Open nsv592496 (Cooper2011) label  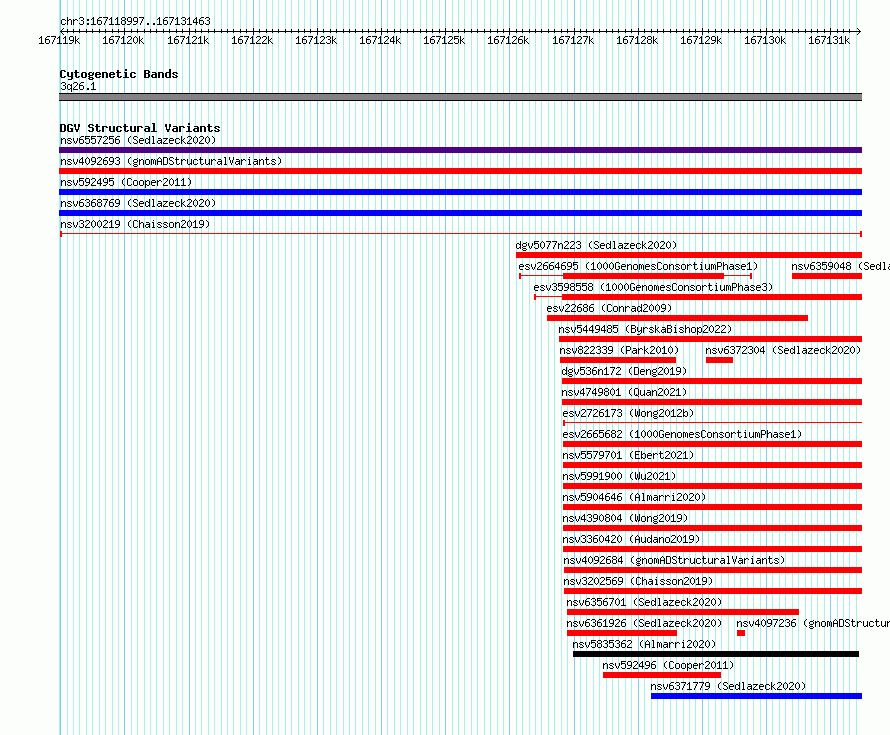tap(668, 665)
